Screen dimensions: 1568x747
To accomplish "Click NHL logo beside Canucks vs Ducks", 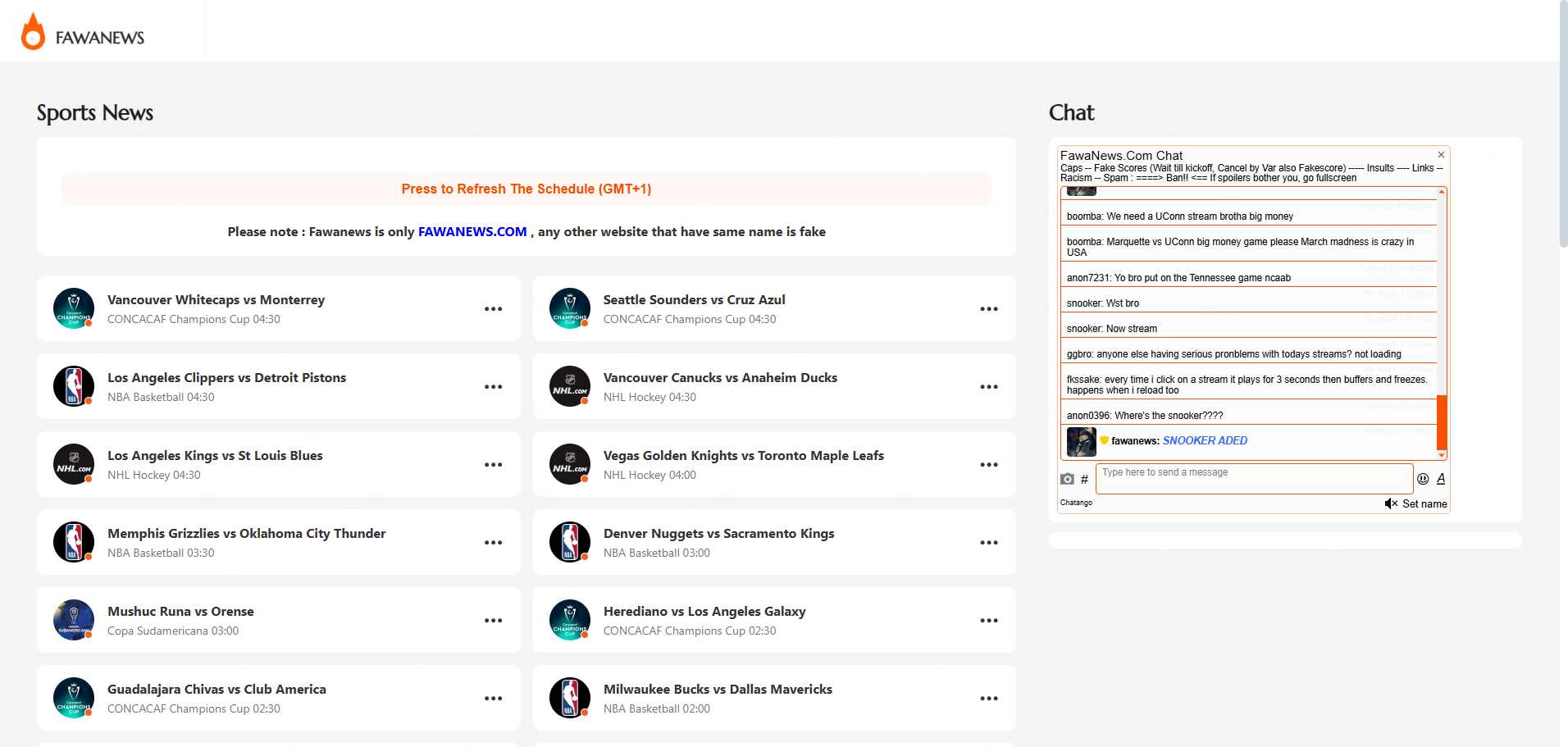I will pyautogui.click(x=569, y=386).
